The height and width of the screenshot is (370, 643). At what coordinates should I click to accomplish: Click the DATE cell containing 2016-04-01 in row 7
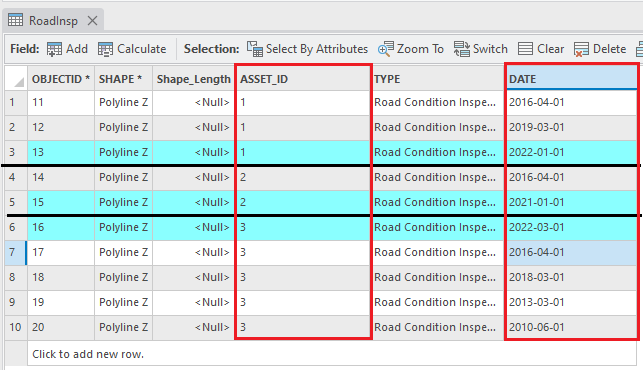[x=571, y=252]
